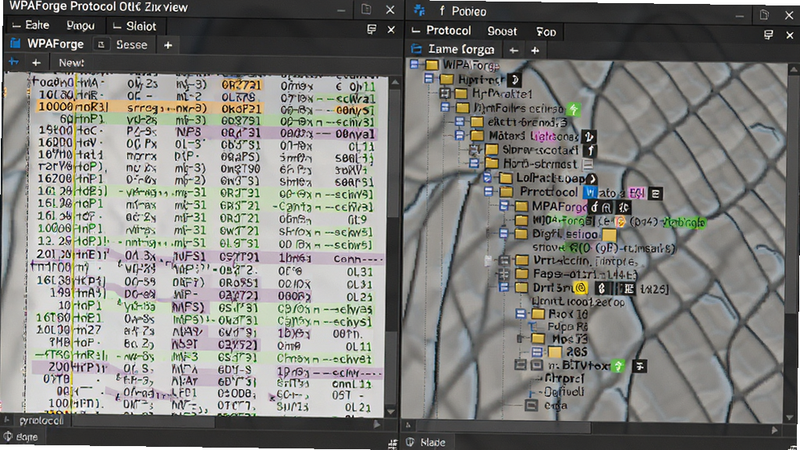The height and width of the screenshot is (450, 800).
Task: Click the right arrow of right tree's horizontal scrollbar
Action: click(x=774, y=430)
